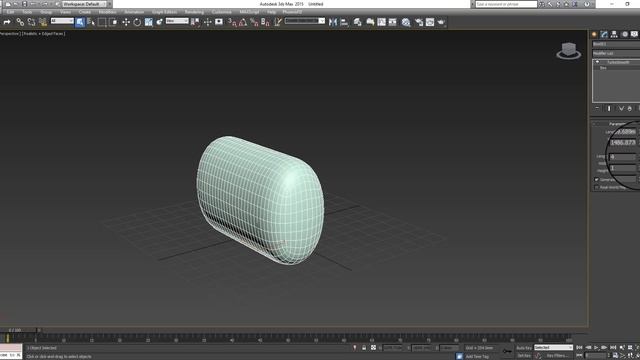Toggle the 3D Snaps button
The width and height of the screenshot is (640, 360).
click(x=232, y=22)
